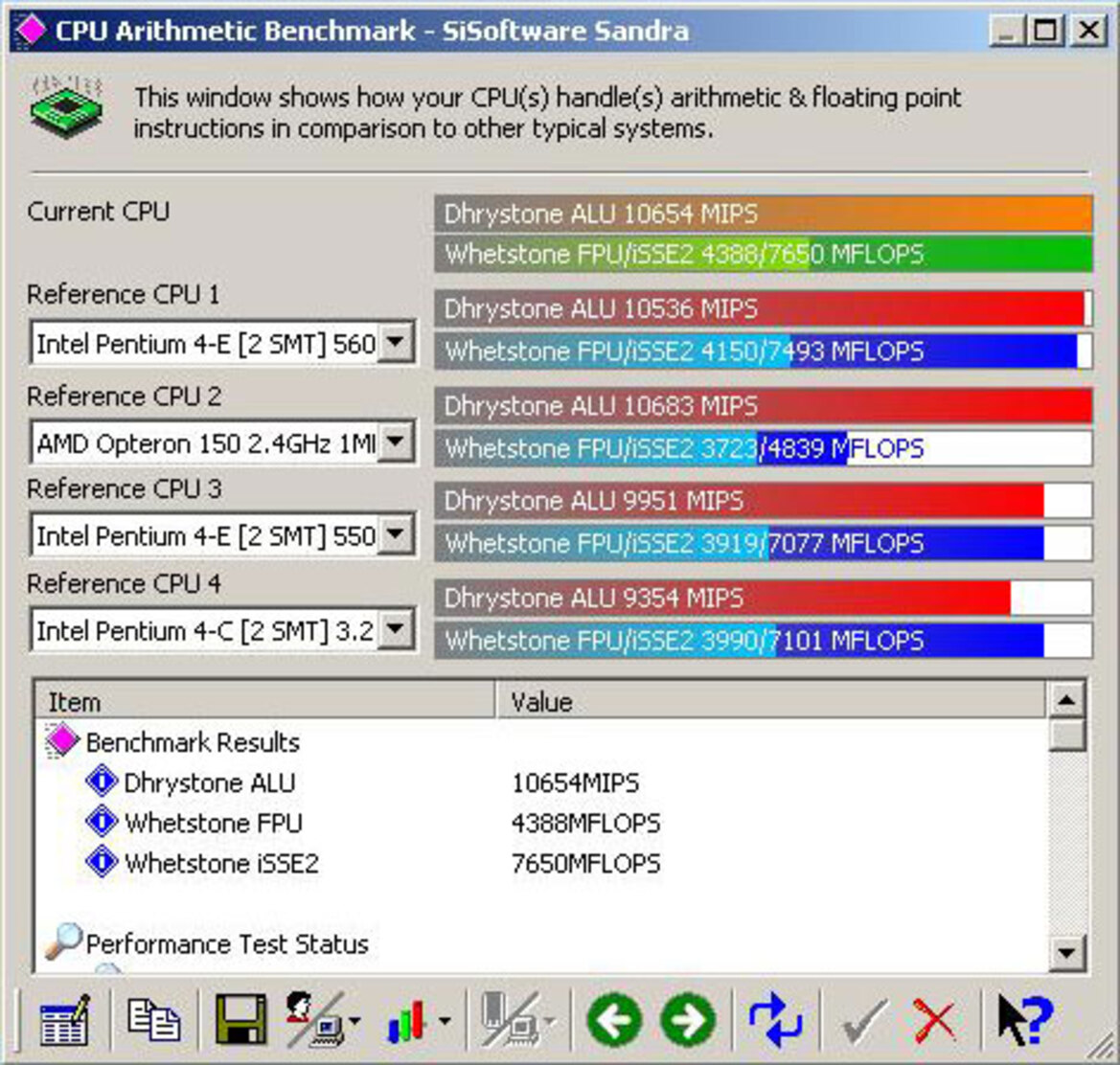Click the greyed computer connection icon
The width and height of the screenshot is (1120, 1065).
pos(510,1019)
